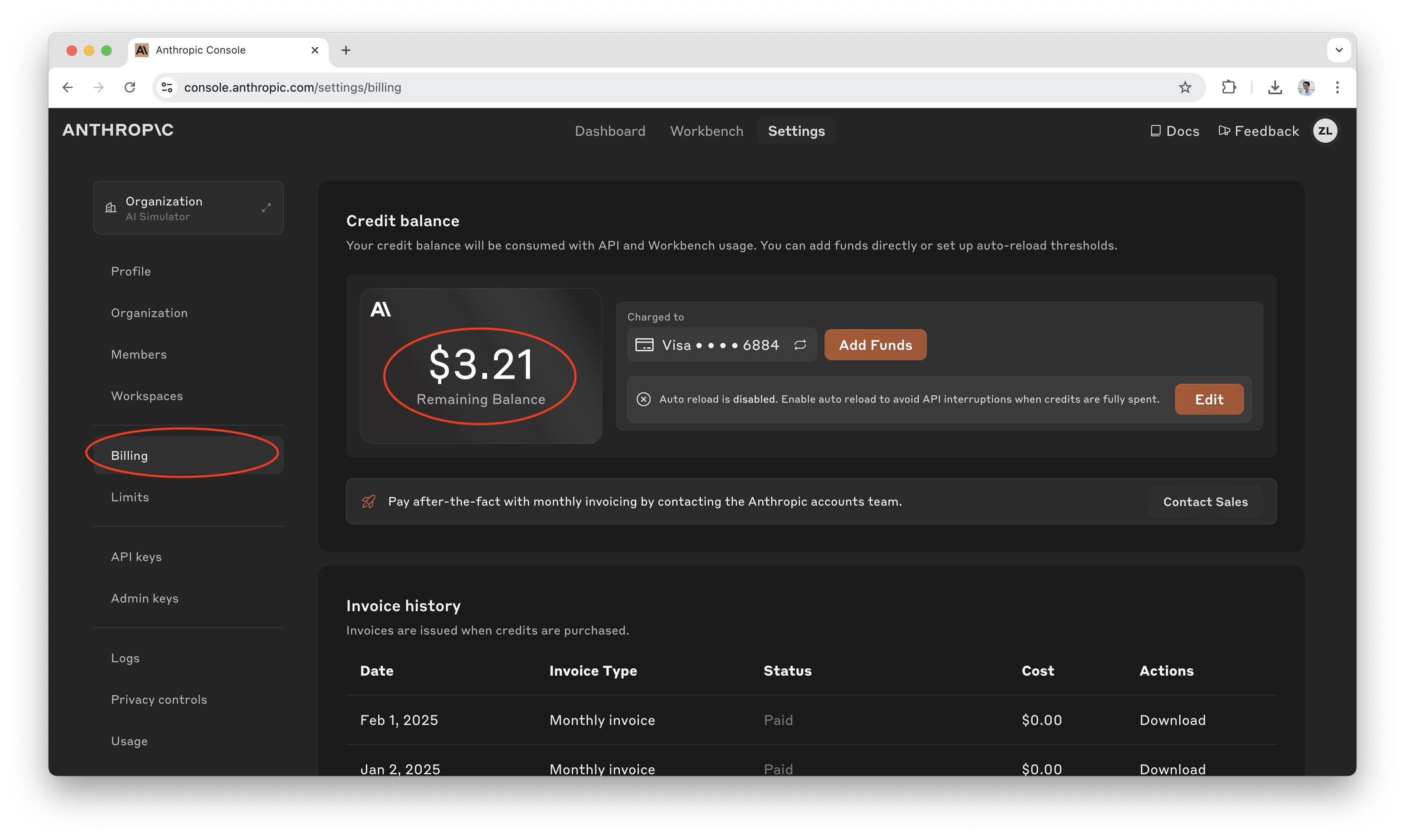Open browser extensions puzzle icon
The height and width of the screenshot is (840, 1405).
[x=1229, y=87]
